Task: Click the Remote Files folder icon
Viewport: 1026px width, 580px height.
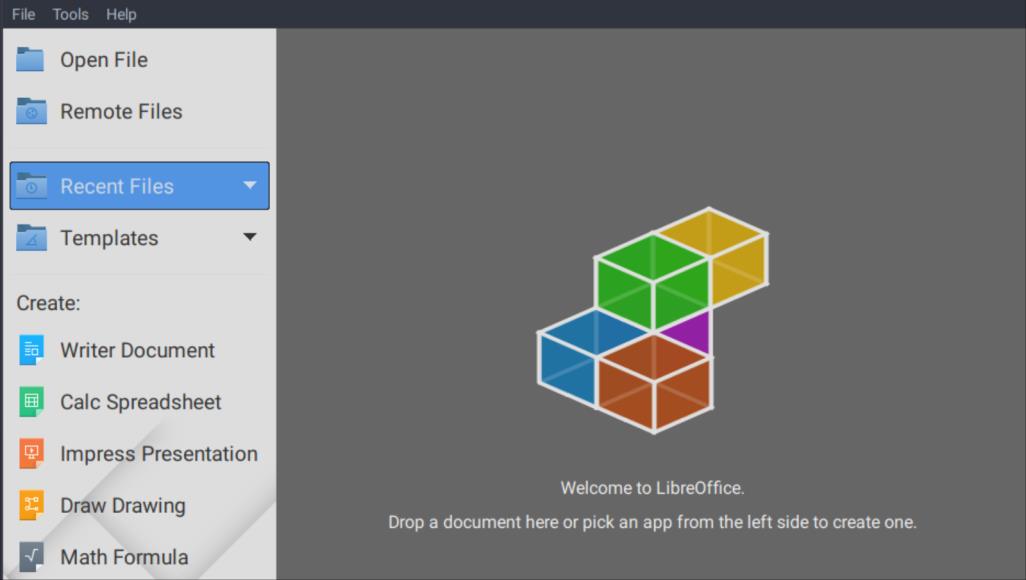Action: 31,112
